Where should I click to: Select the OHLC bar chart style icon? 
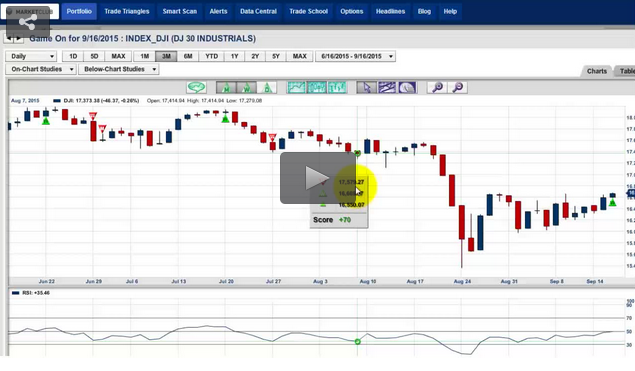tap(337, 87)
